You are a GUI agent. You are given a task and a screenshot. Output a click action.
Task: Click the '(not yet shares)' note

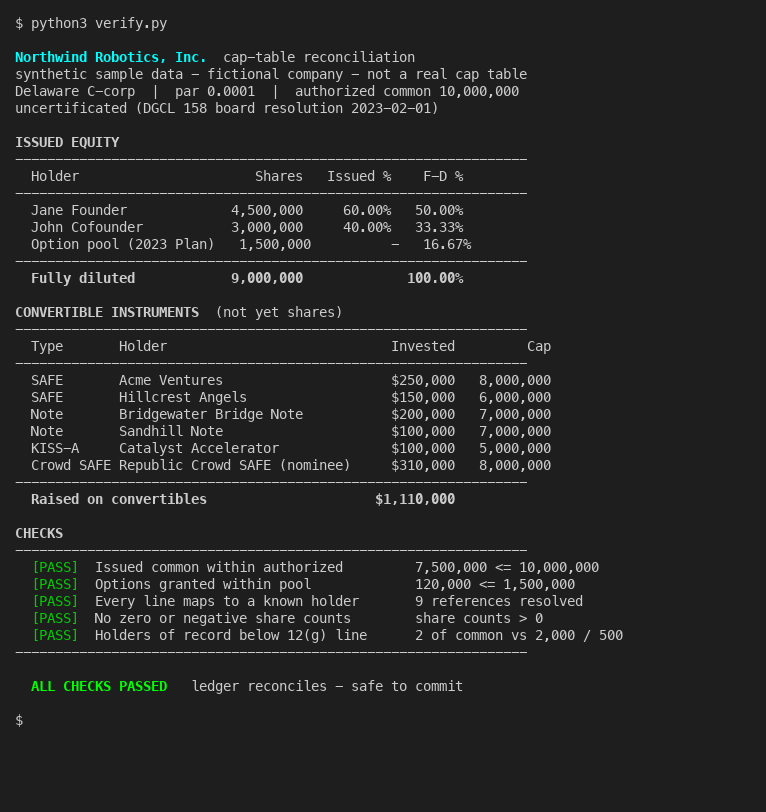(279, 312)
